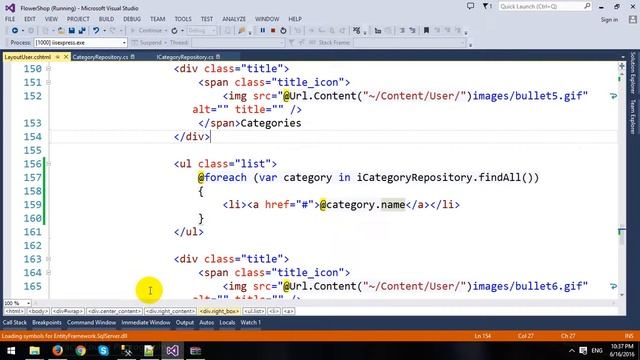640x360 pixels.
Task: Open the Navigate Backward history dropdown arrow
Action: (x=22, y=31)
